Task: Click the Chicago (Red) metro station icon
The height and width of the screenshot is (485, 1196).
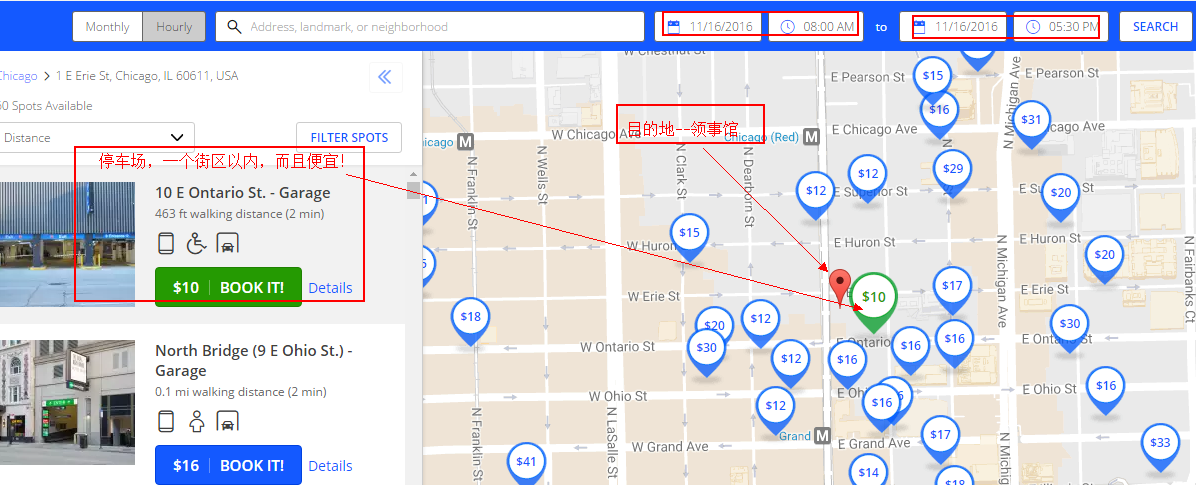Action: pyautogui.click(x=812, y=137)
